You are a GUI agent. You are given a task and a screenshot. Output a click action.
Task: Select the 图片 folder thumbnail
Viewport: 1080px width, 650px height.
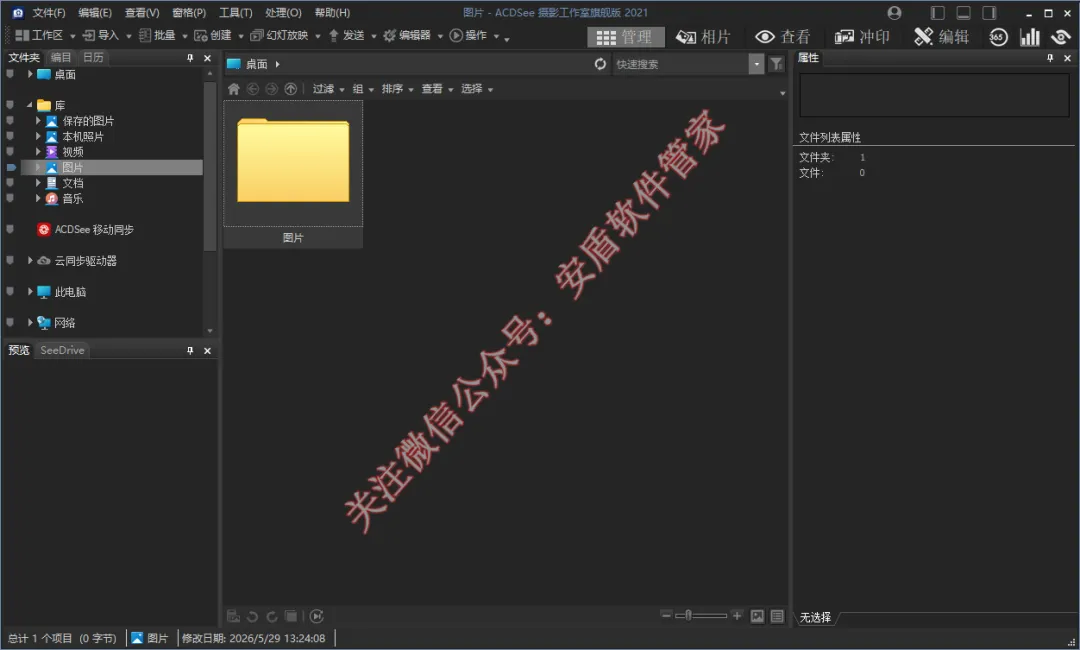point(293,174)
